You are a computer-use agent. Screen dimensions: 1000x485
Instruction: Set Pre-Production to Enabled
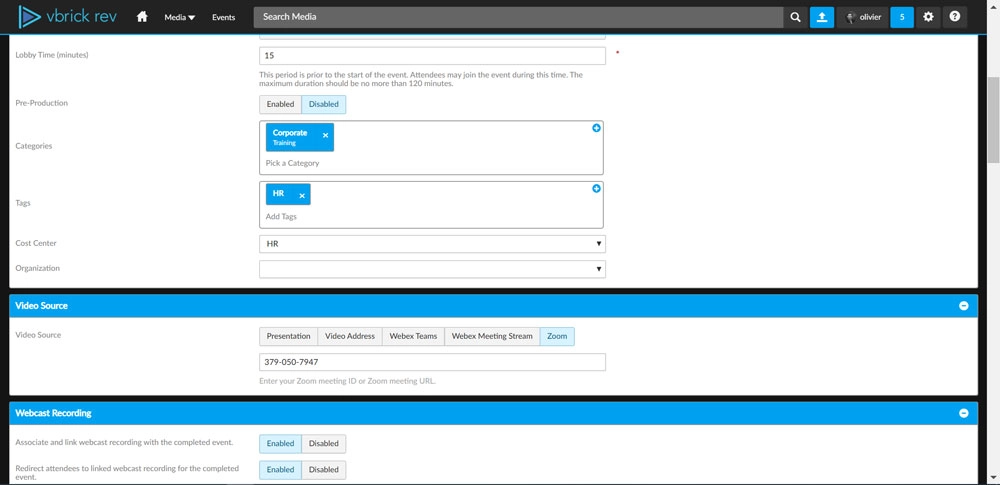(x=281, y=105)
